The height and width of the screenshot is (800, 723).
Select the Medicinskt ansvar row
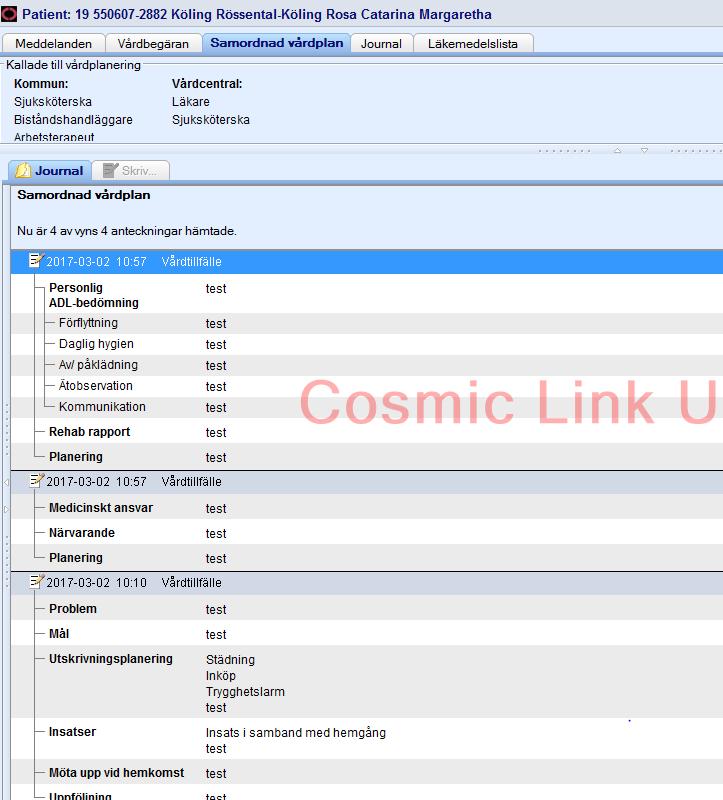(367, 508)
